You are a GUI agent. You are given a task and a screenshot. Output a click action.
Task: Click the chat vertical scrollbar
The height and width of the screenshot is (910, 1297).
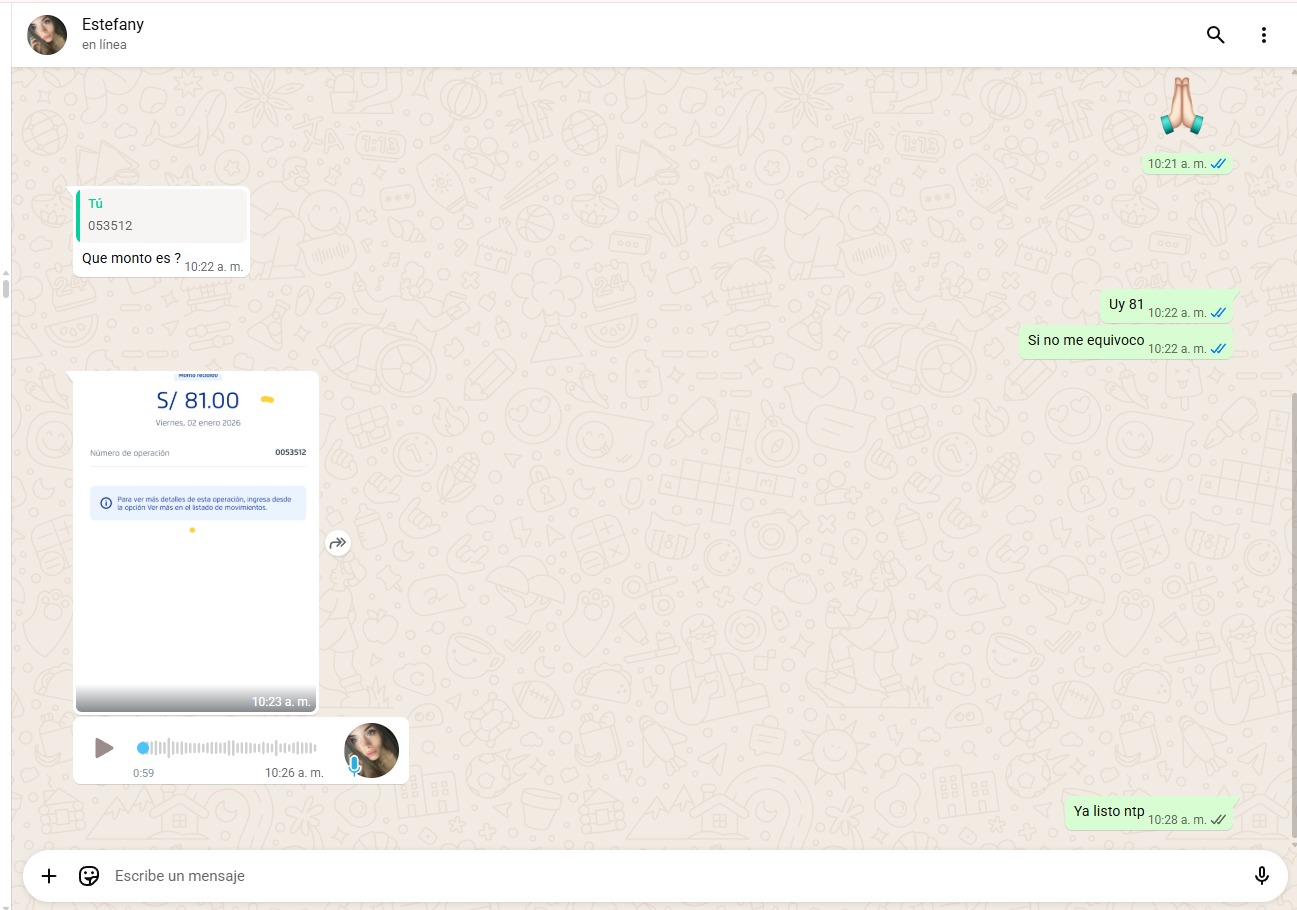1292,600
